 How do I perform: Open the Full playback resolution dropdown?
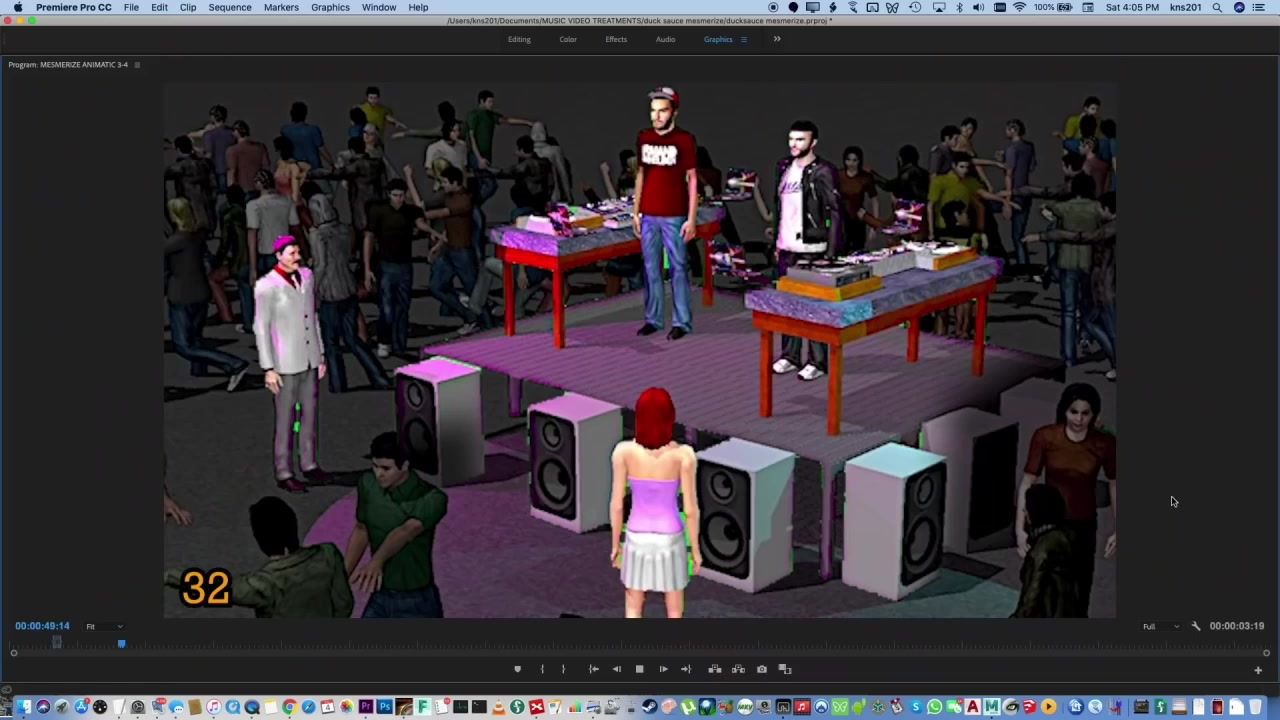point(1161,626)
